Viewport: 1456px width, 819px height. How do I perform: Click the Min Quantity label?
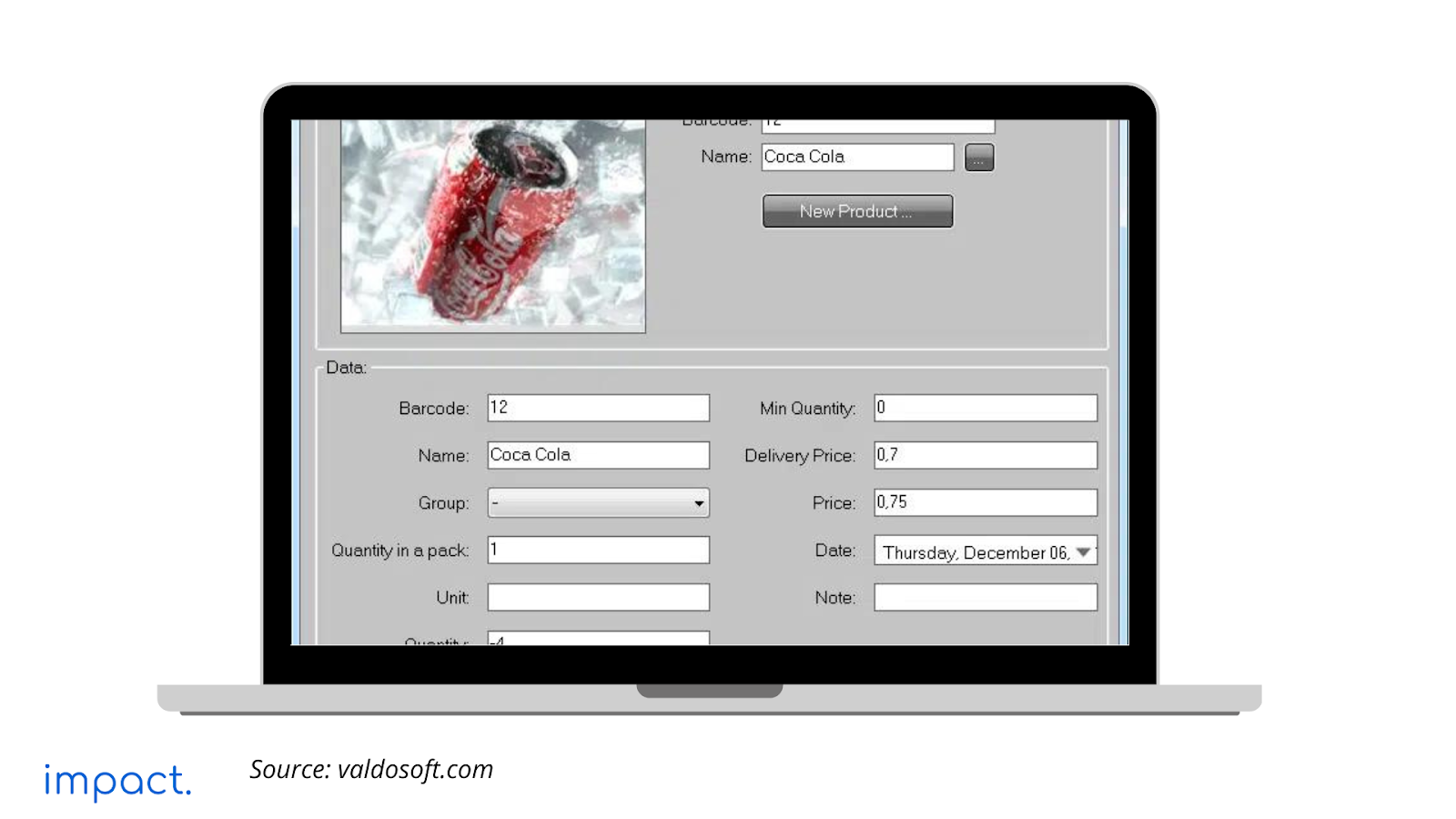click(808, 409)
